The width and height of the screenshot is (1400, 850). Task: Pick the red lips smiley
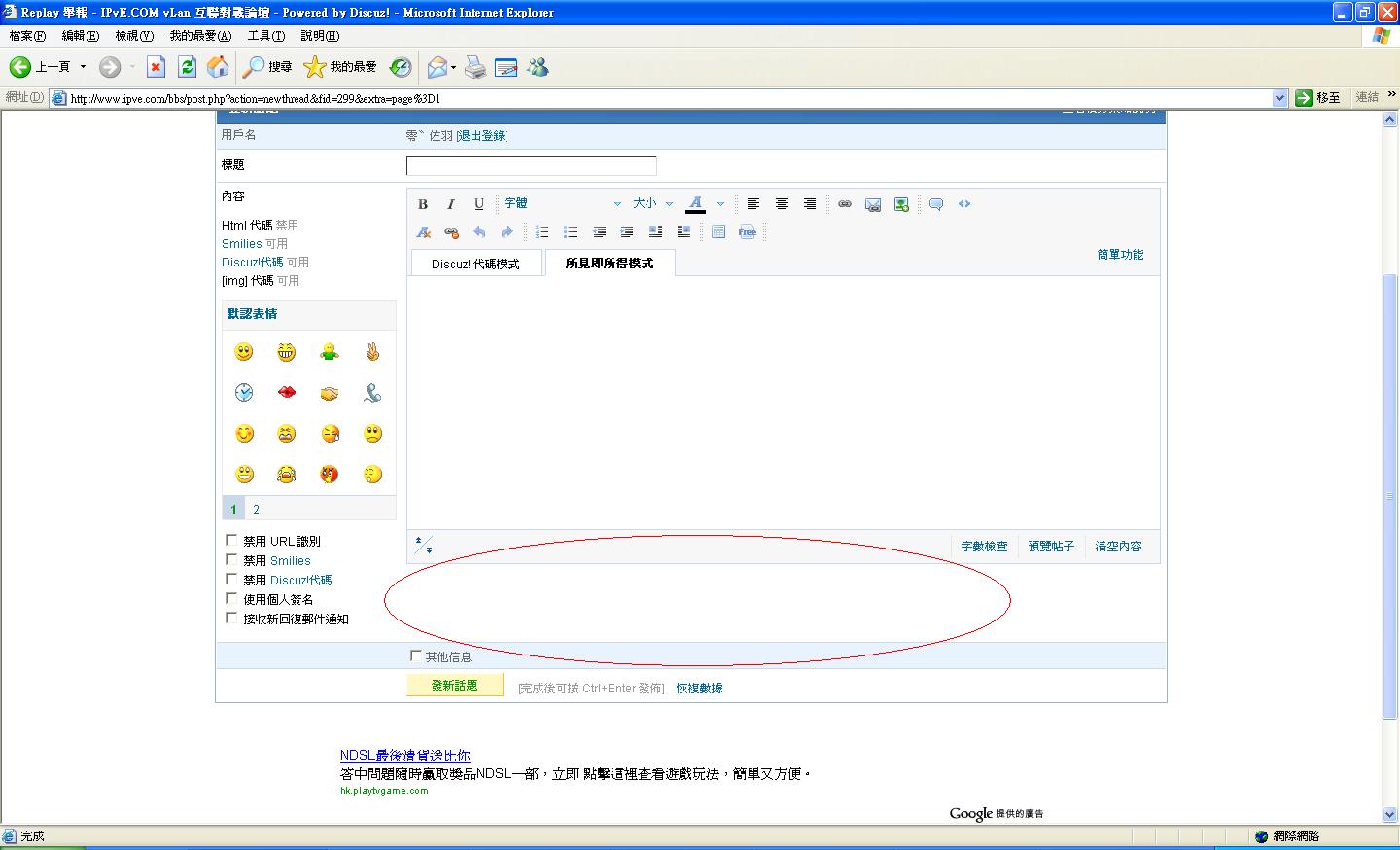287,392
